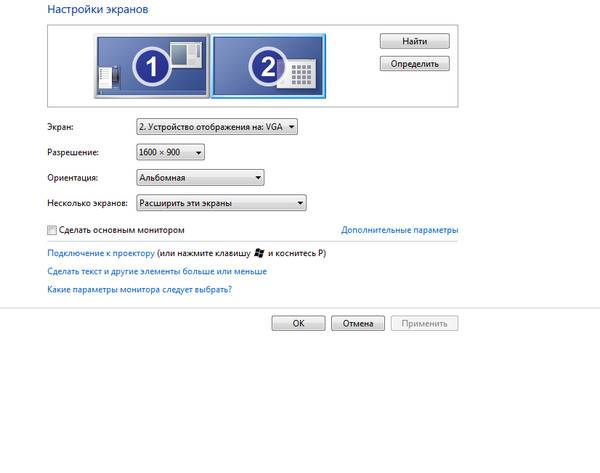Confirm with the OK button
The height and width of the screenshot is (473, 600).
point(298,323)
